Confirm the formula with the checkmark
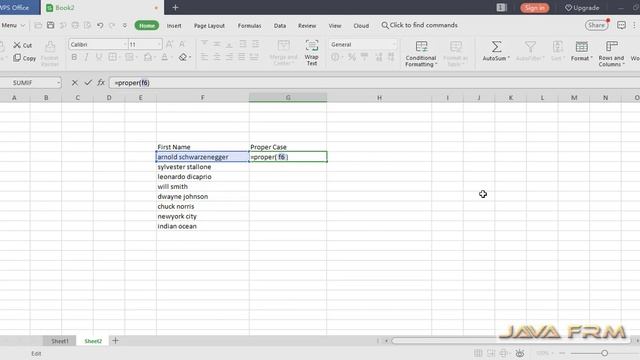Image resolution: width=640 pixels, height=360 pixels. [x=88, y=83]
